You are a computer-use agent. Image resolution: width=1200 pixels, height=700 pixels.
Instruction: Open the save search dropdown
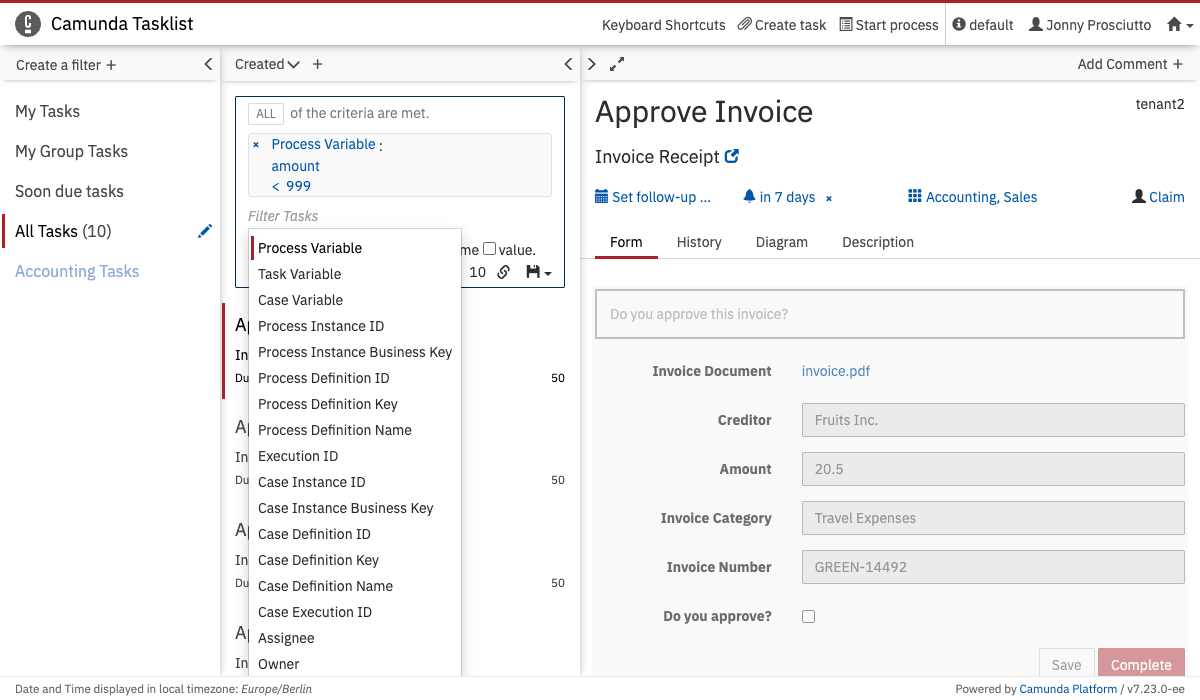point(538,272)
